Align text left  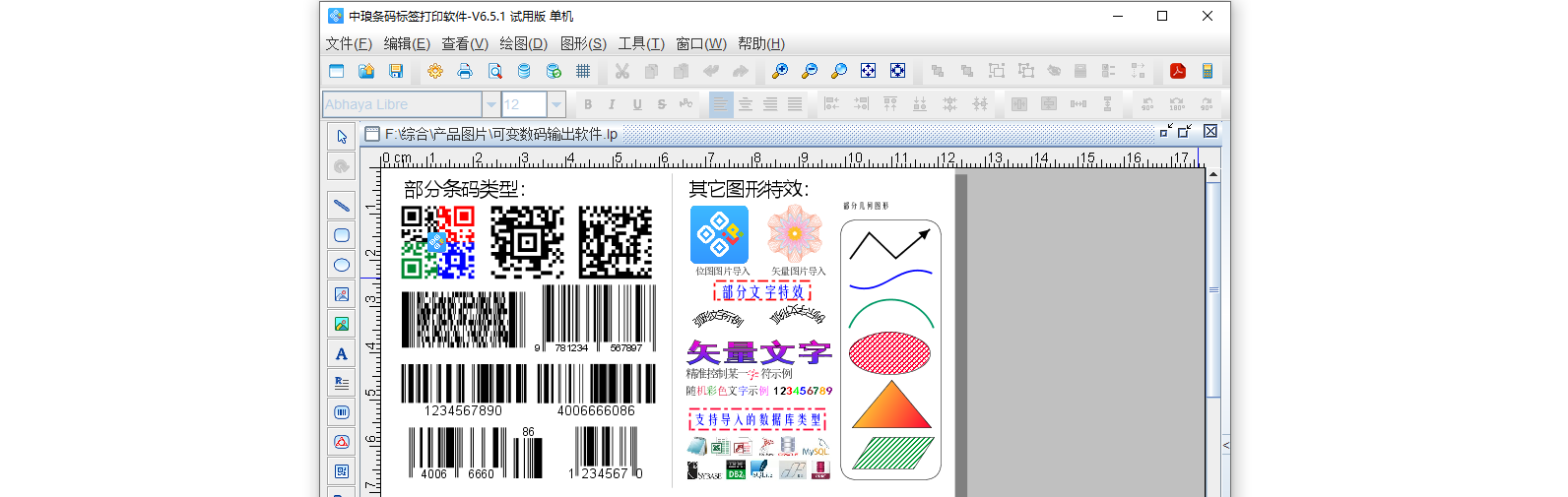pos(721,104)
